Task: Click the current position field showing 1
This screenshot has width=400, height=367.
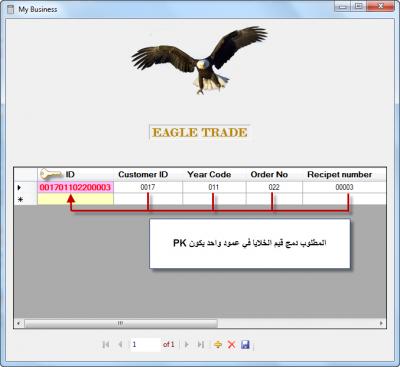Action: (145, 344)
